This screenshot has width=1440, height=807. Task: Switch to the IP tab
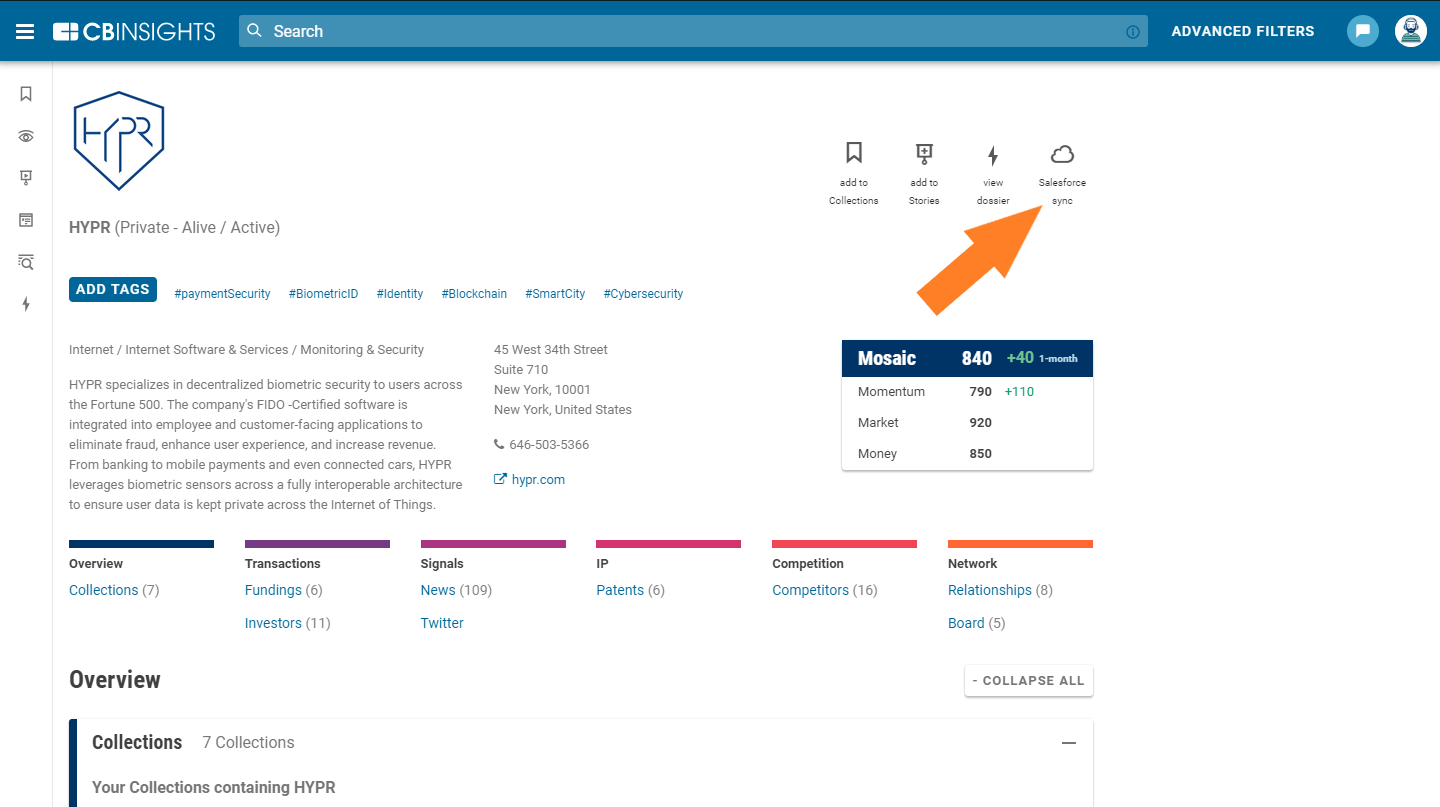pyautogui.click(x=602, y=564)
